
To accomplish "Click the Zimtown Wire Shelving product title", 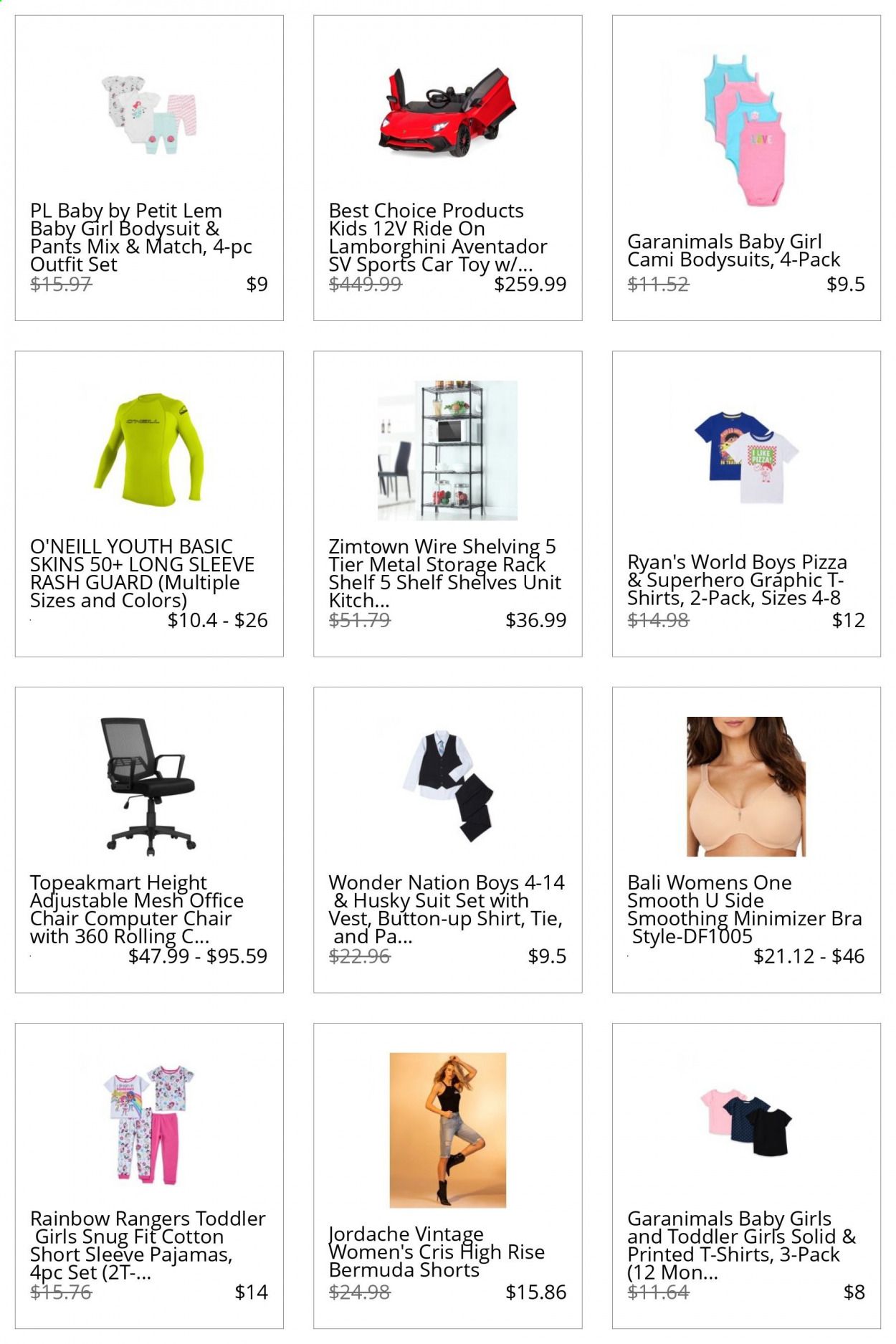I will click(444, 573).
